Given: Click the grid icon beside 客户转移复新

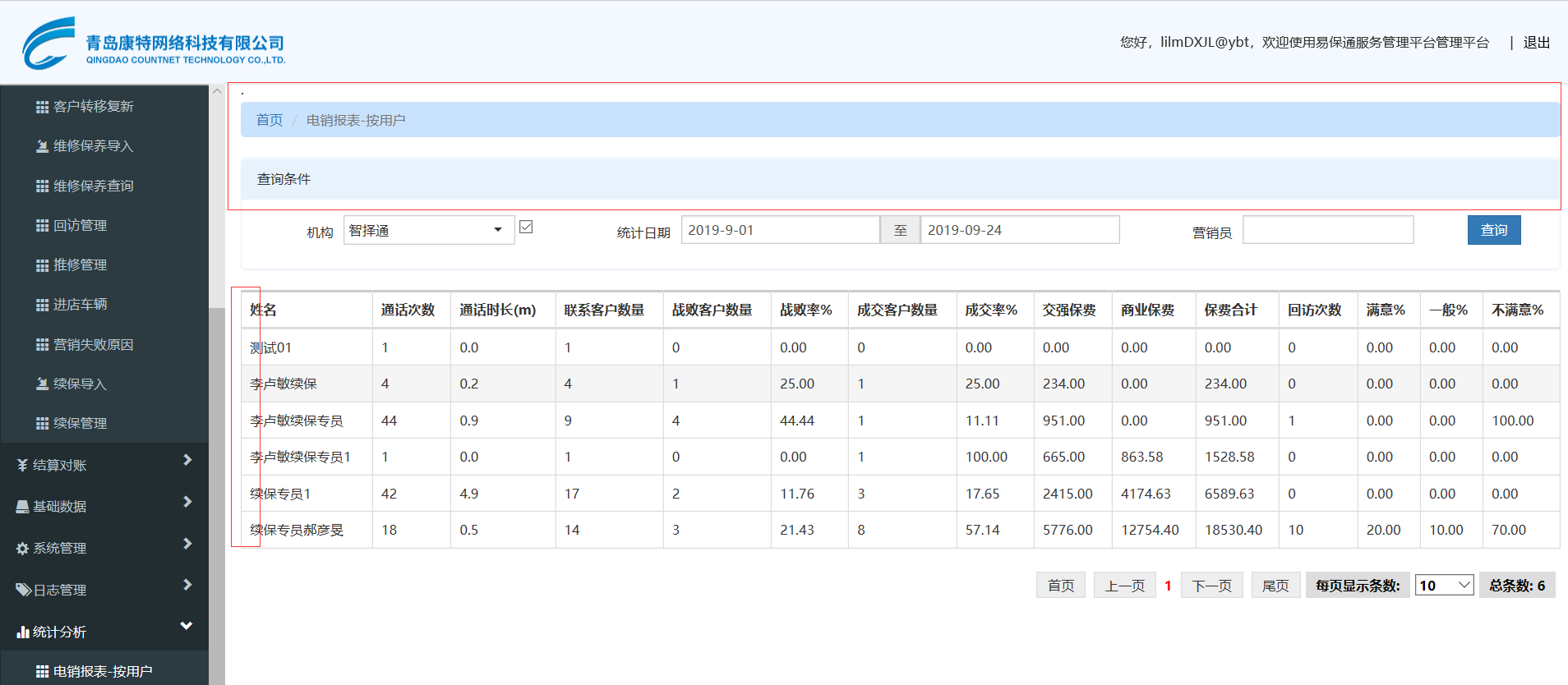Looking at the screenshot, I should (42, 107).
